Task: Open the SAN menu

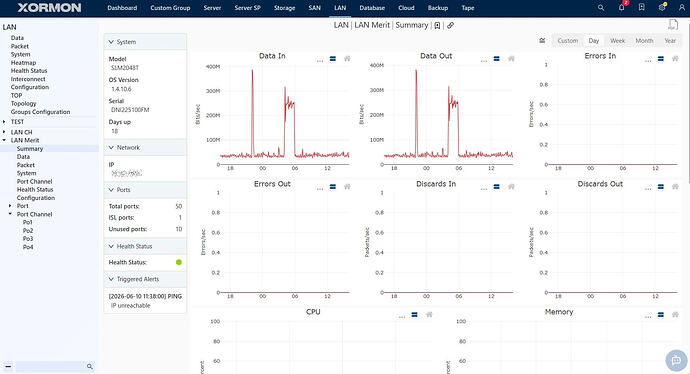Action: click(315, 8)
